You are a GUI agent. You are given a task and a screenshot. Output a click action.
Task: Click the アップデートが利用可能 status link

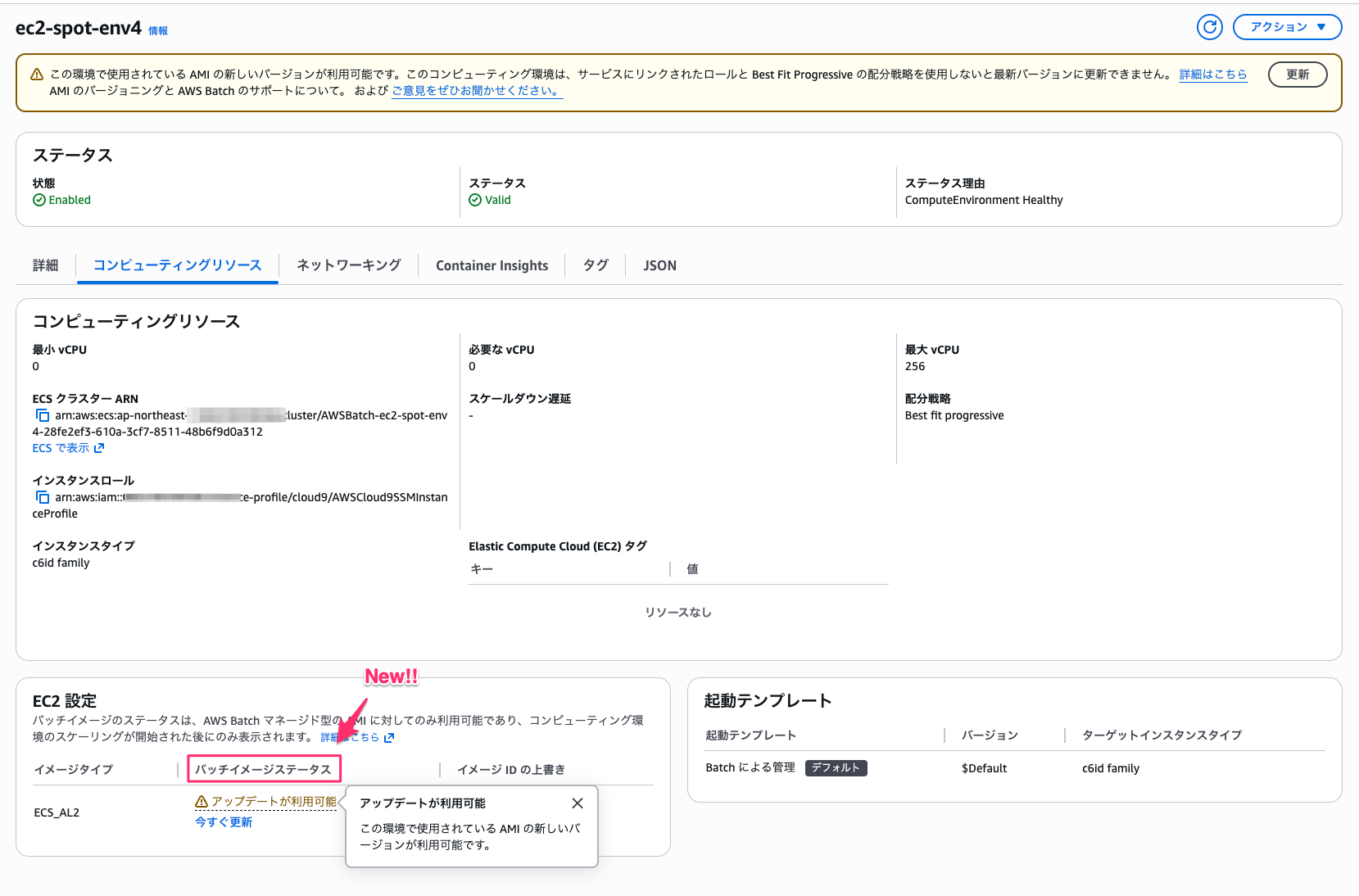(x=272, y=802)
